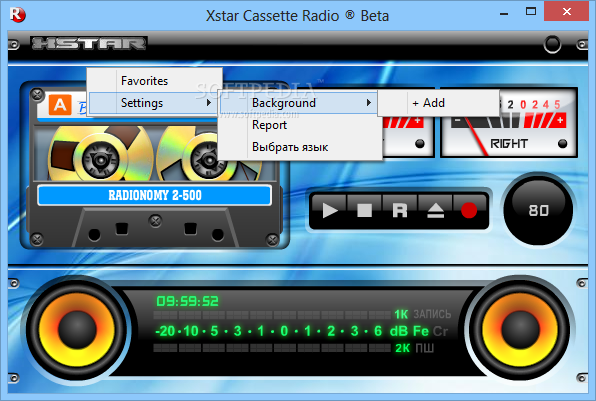Close the Xstar Cassette Radio window
This screenshot has height=401, width=596.
point(567,12)
